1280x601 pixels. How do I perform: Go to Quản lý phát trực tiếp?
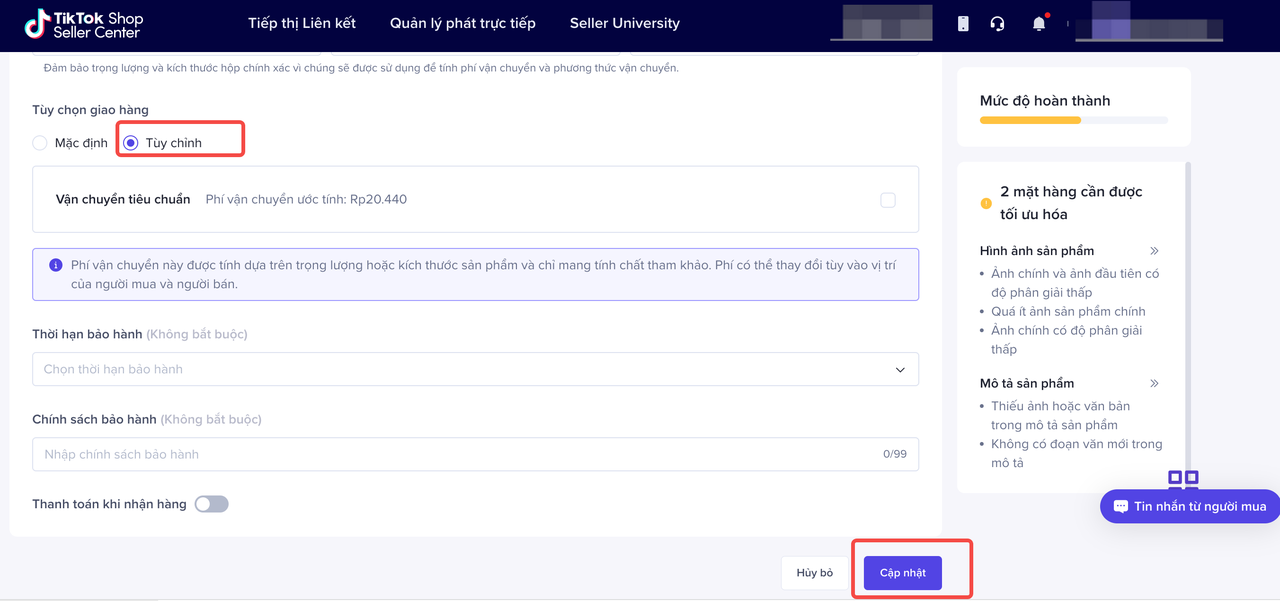[x=463, y=23]
